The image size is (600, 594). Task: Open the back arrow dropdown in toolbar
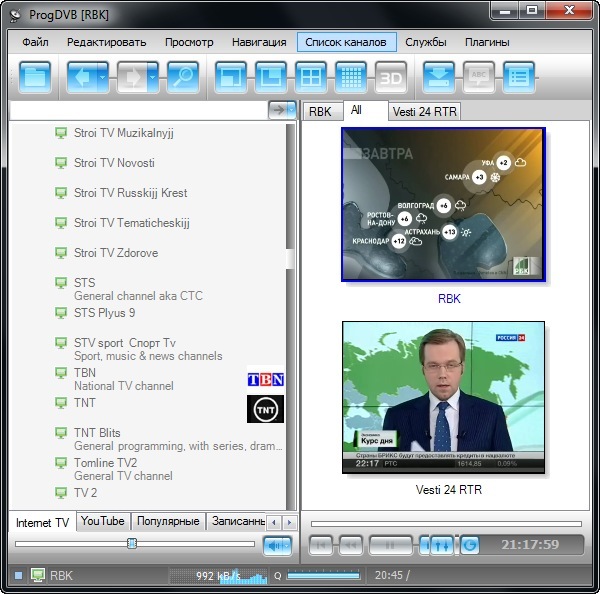[x=103, y=77]
